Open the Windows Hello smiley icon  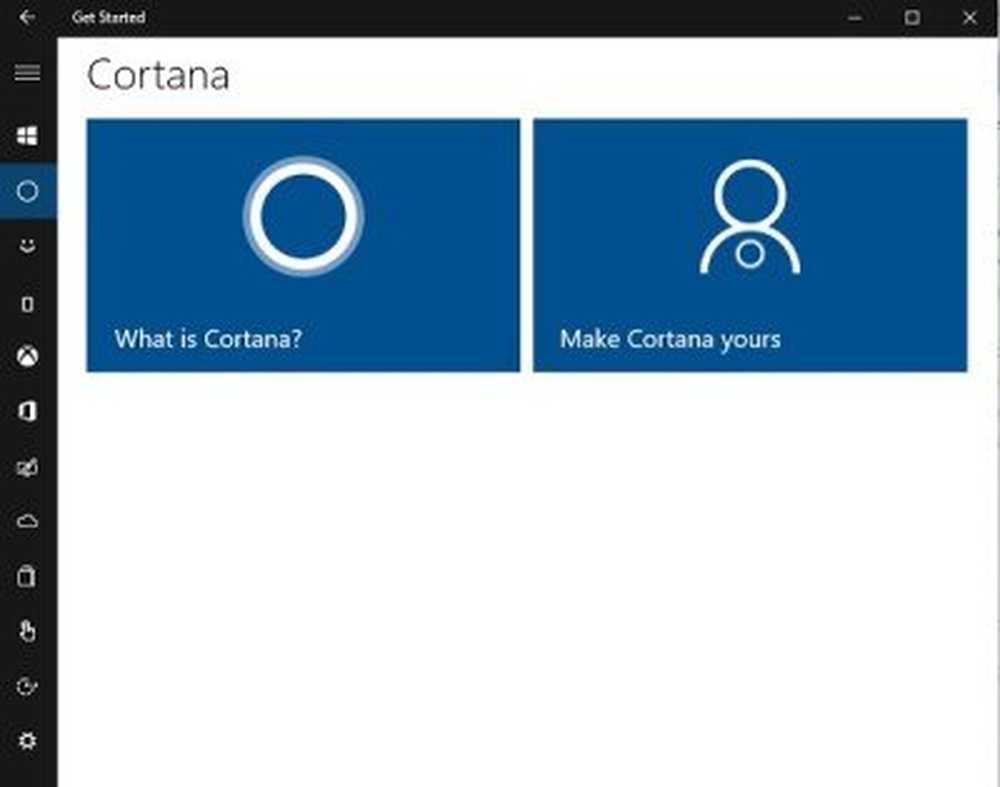pyautogui.click(x=28, y=246)
